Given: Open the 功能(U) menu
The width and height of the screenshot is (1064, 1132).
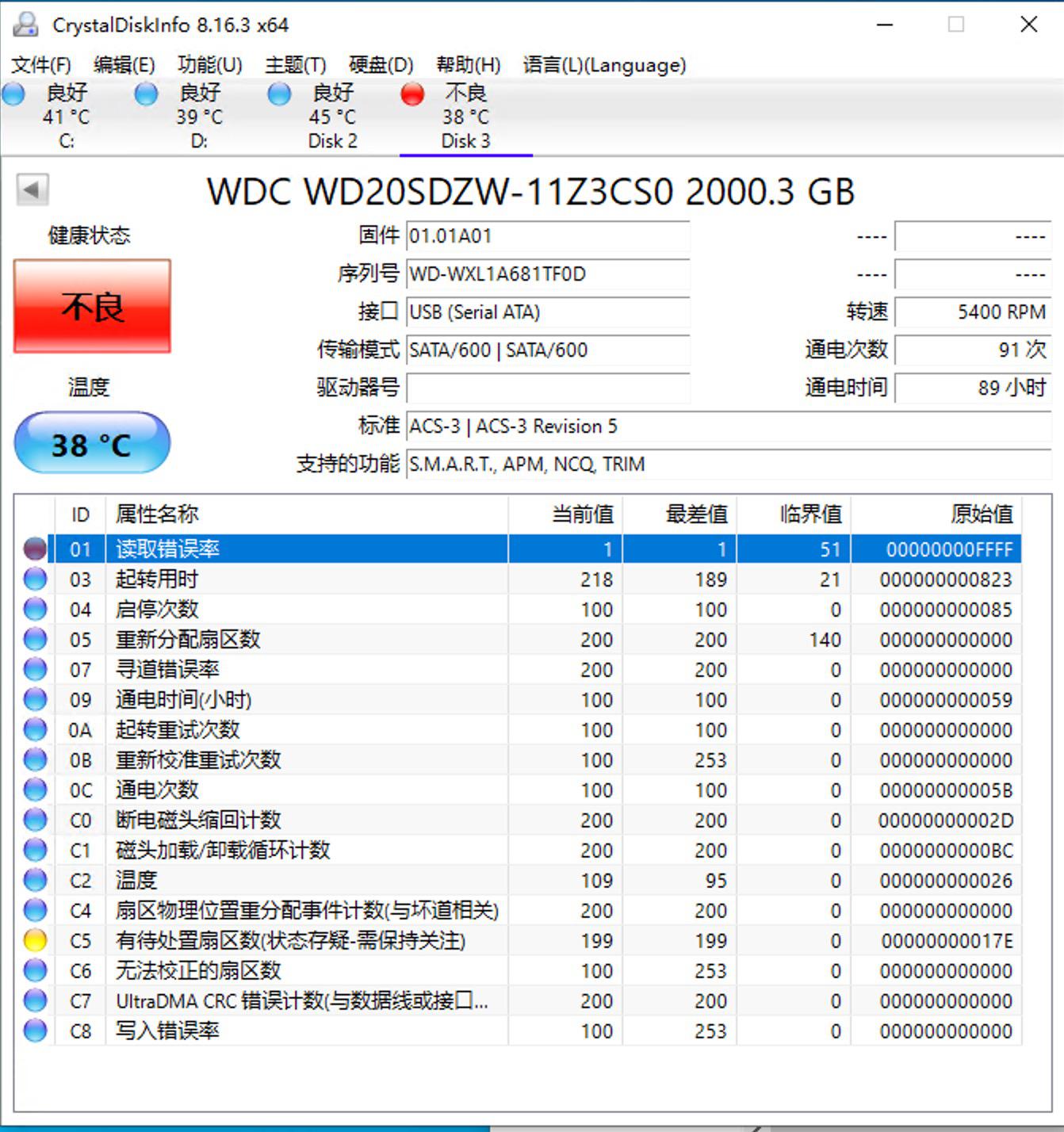Looking at the screenshot, I should (x=209, y=65).
